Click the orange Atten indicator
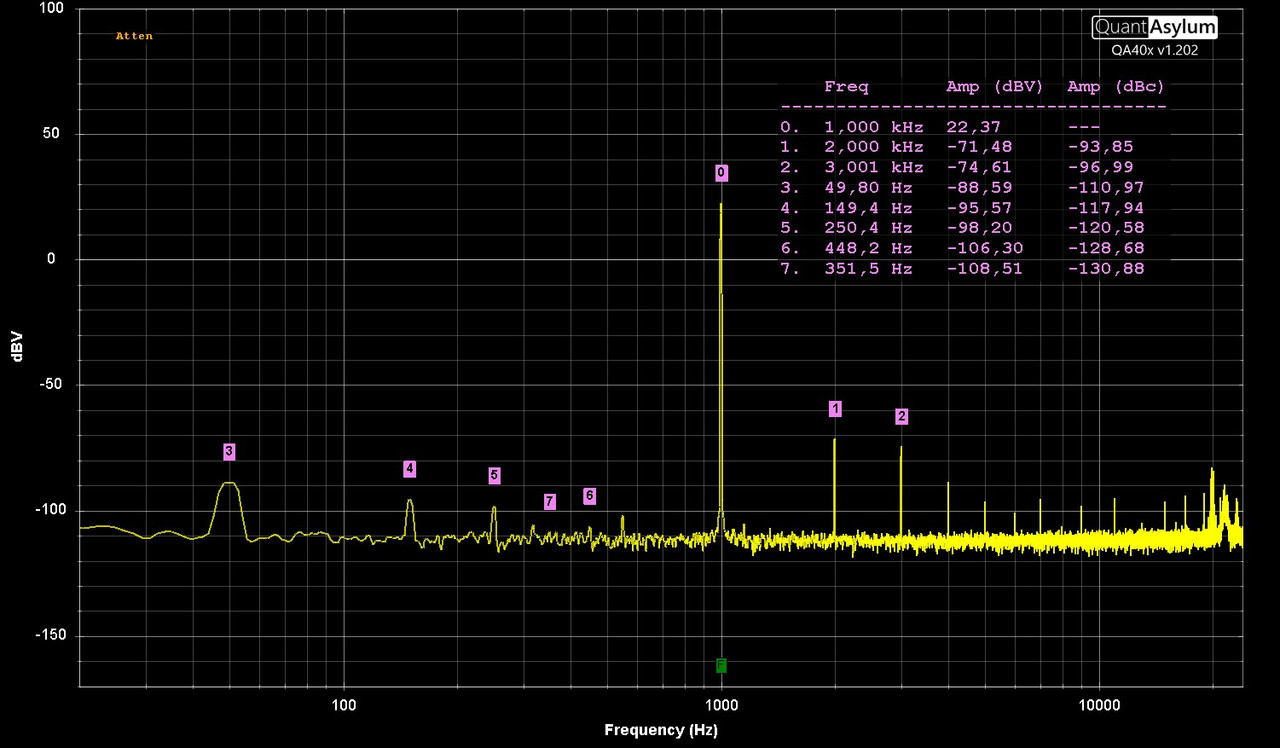Screen dimensions: 1280x748 click(x=134, y=36)
